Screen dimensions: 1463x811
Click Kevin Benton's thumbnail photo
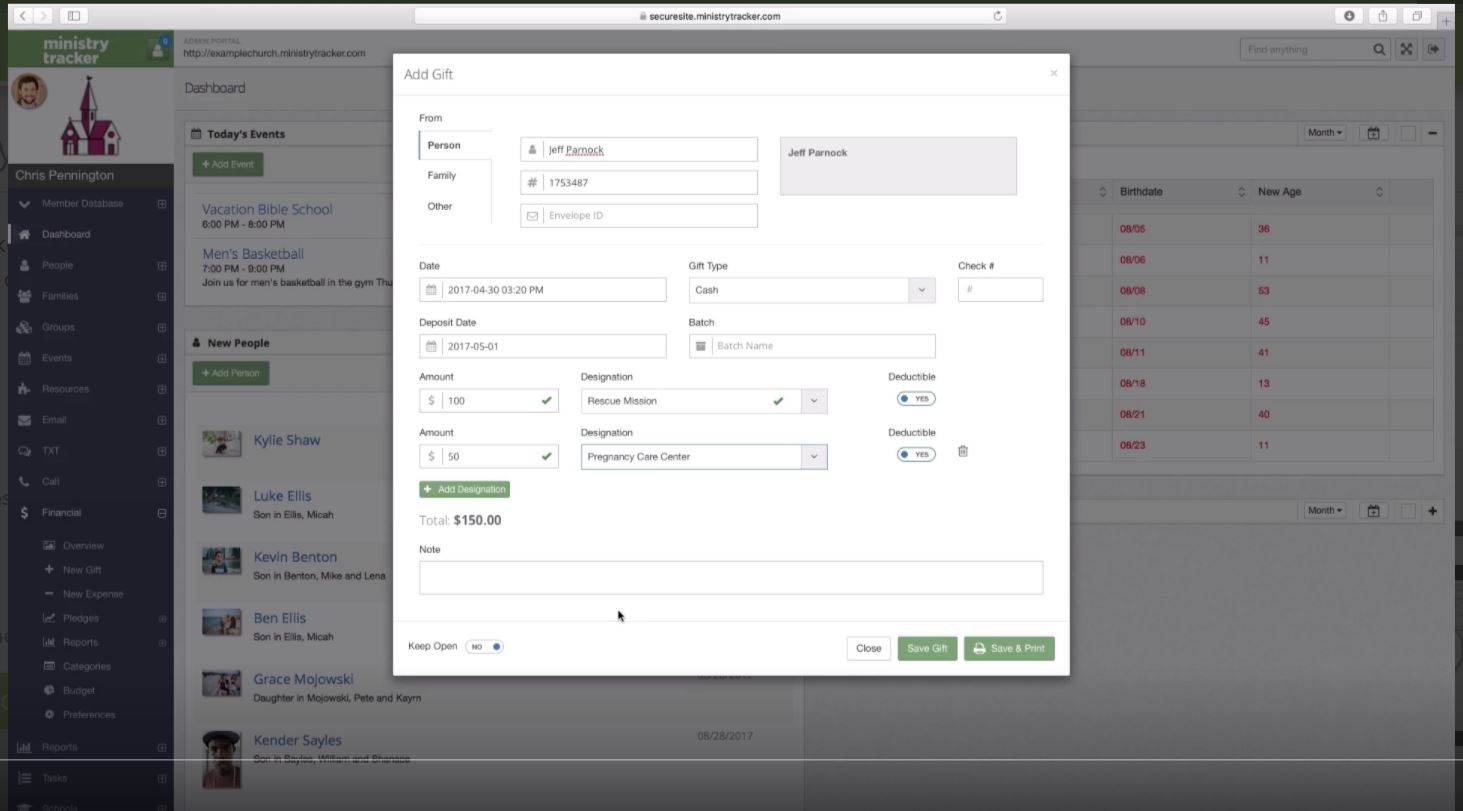[x=222, y=560]
